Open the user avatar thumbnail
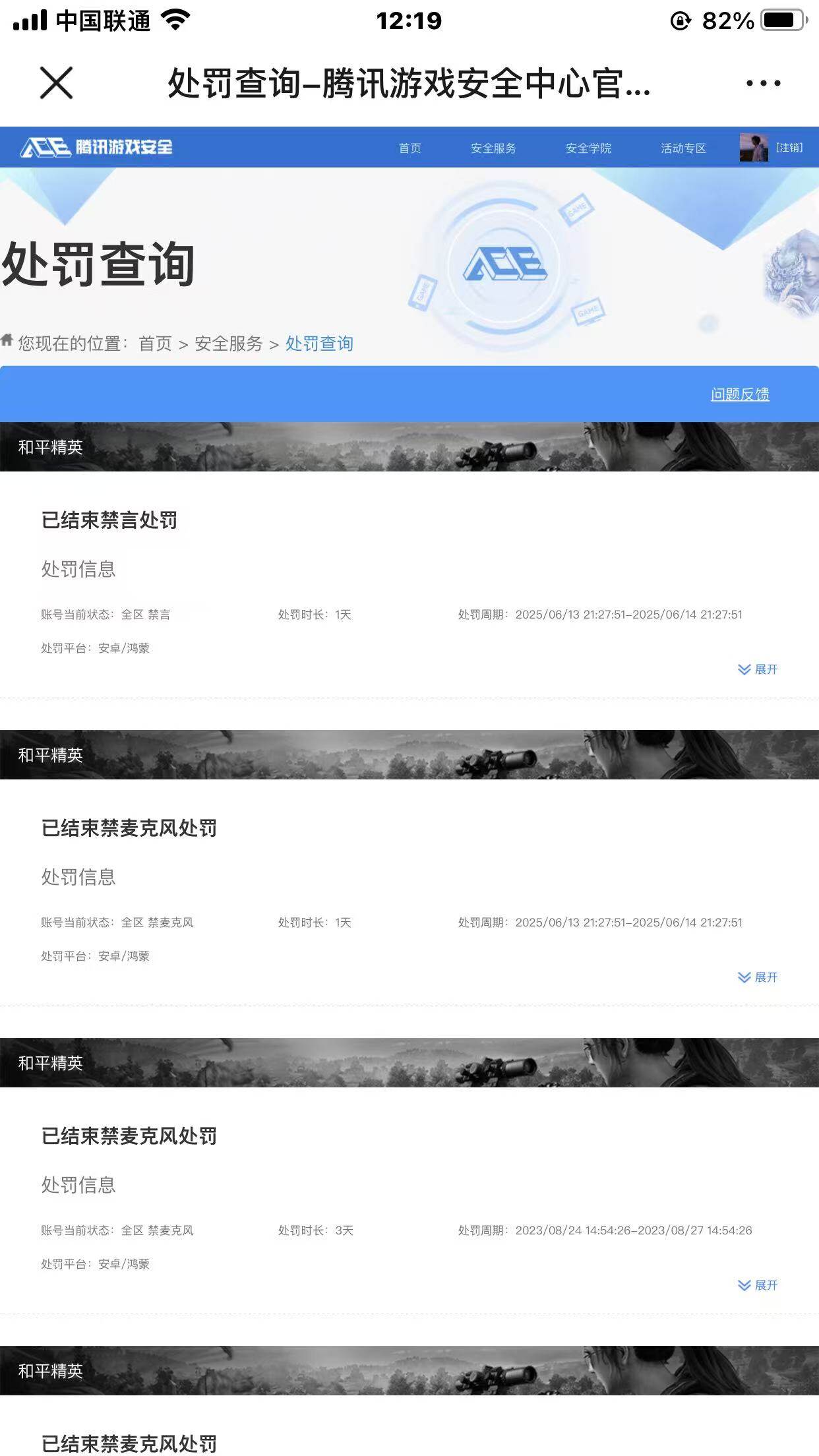The width and height of the screenshot is (819, 1456). click(x=754, y=147)
